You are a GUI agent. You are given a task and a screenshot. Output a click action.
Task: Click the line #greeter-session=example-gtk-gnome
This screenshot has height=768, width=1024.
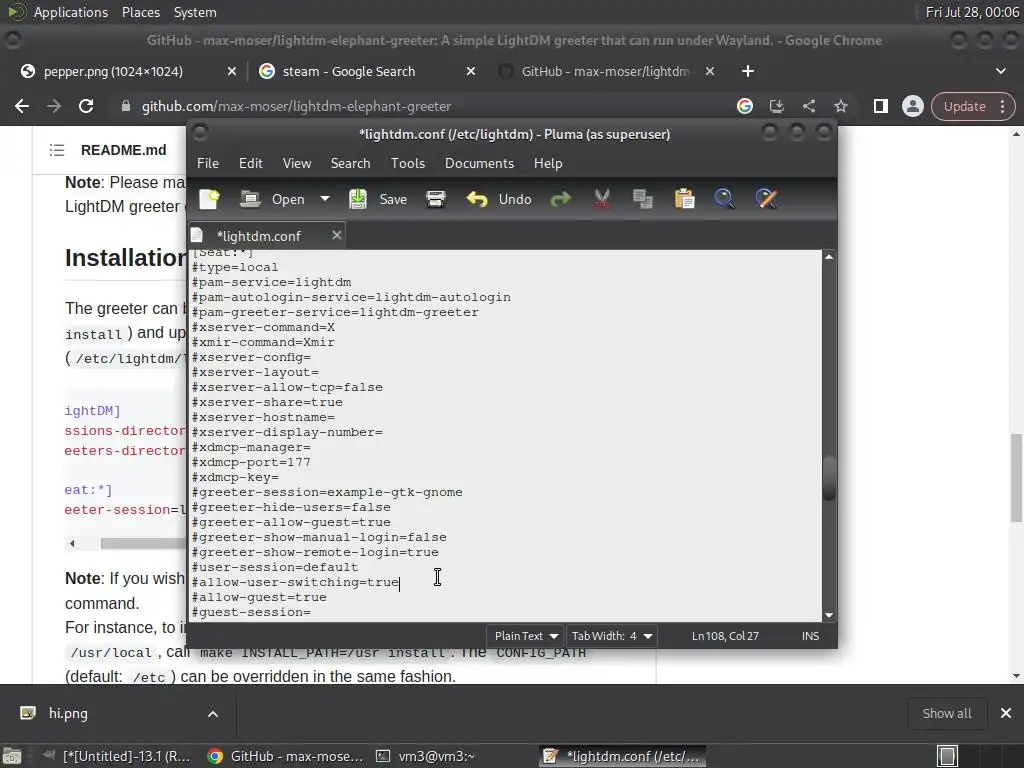point(327,492)
